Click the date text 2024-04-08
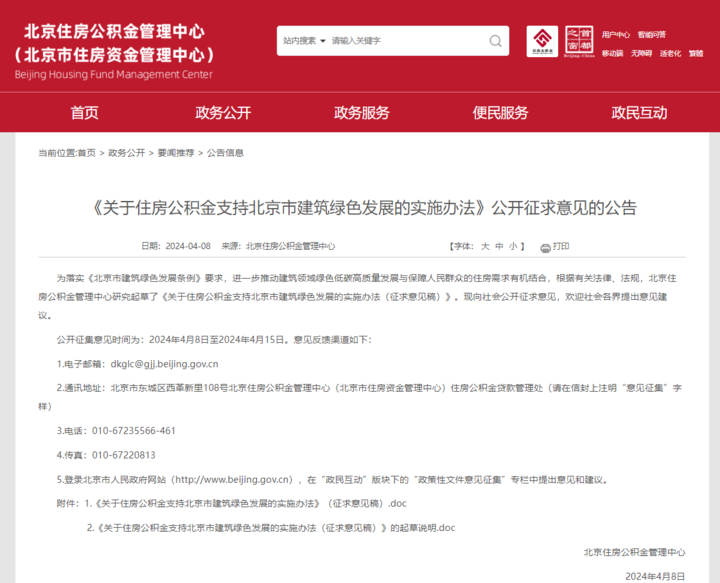 coord(188,247)
